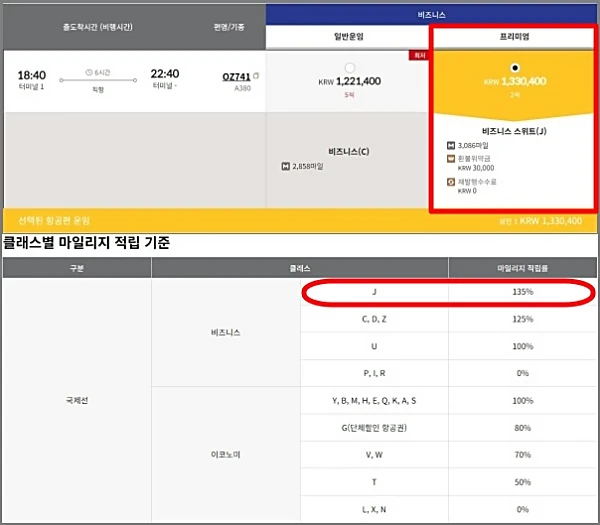Open the 일반운임 fare column tab

click(347, 37)
